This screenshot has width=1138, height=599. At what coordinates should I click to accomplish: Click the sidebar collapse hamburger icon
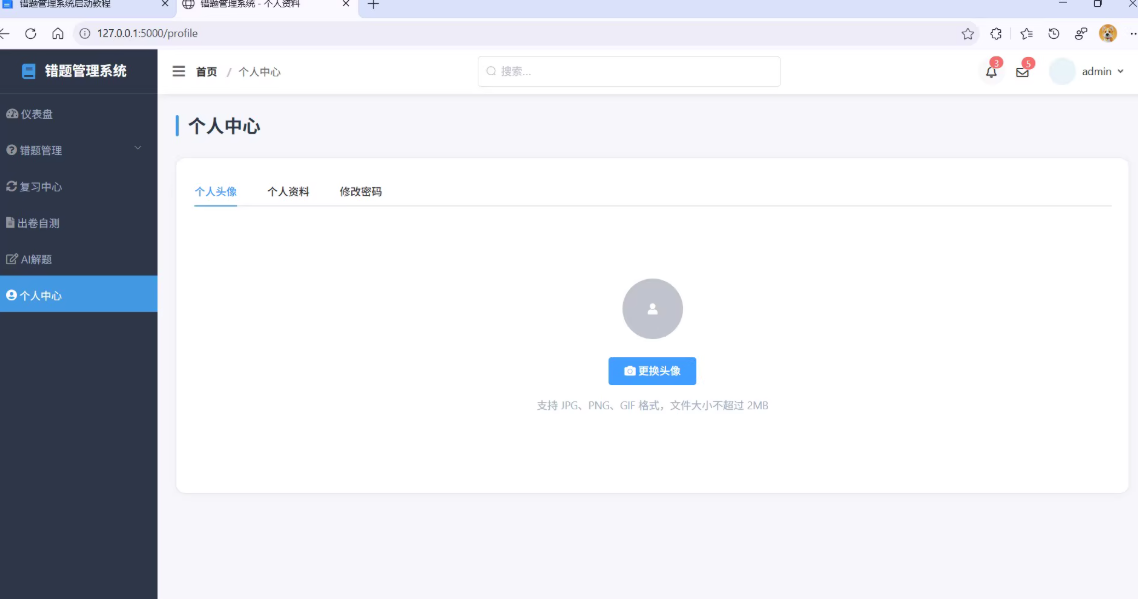click(x=179, y=71)
